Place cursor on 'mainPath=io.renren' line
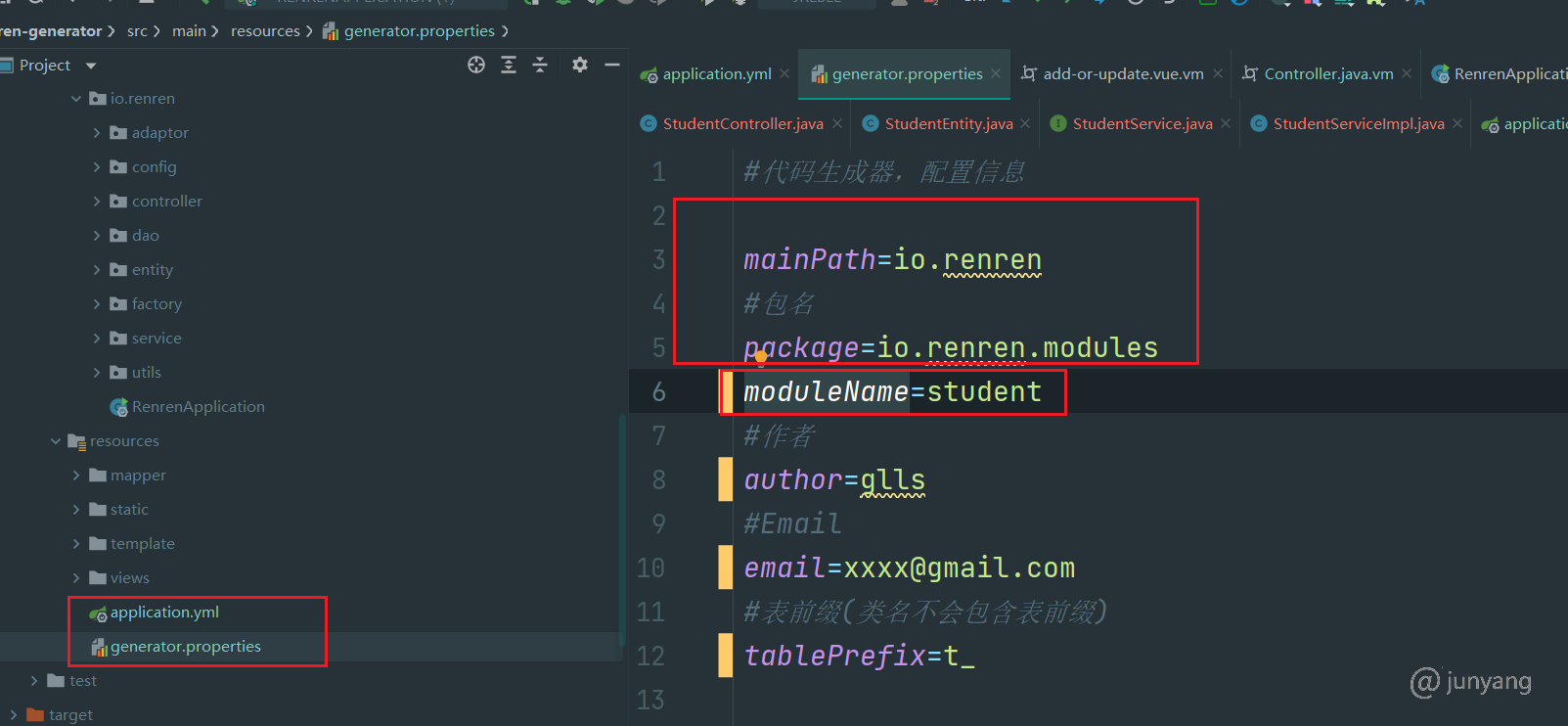The image size is (1568, 726). pyautogui.click(x=892, y=260)
